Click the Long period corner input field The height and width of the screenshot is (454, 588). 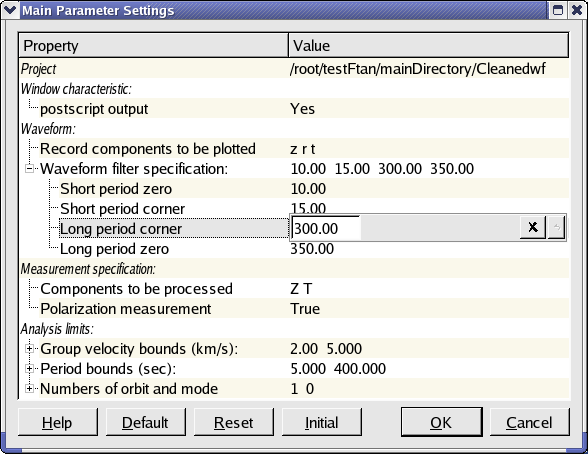[x=326, y=228]
